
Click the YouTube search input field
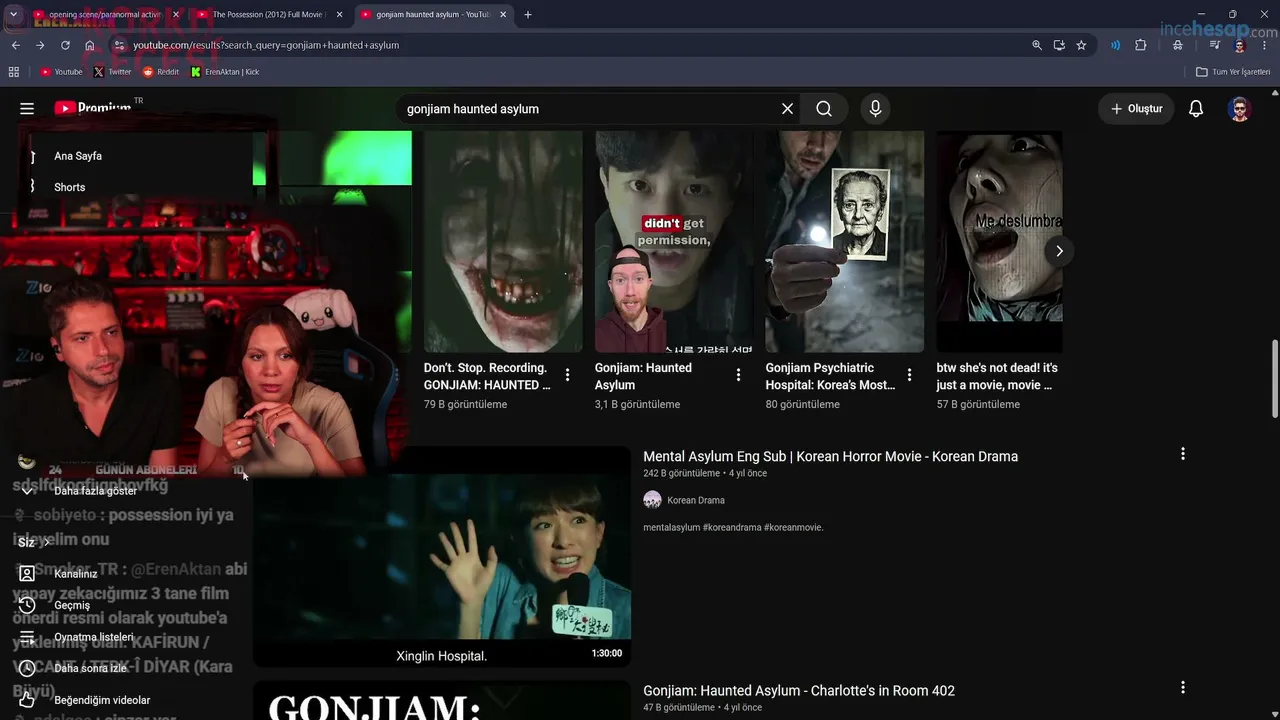pos(588,109)
